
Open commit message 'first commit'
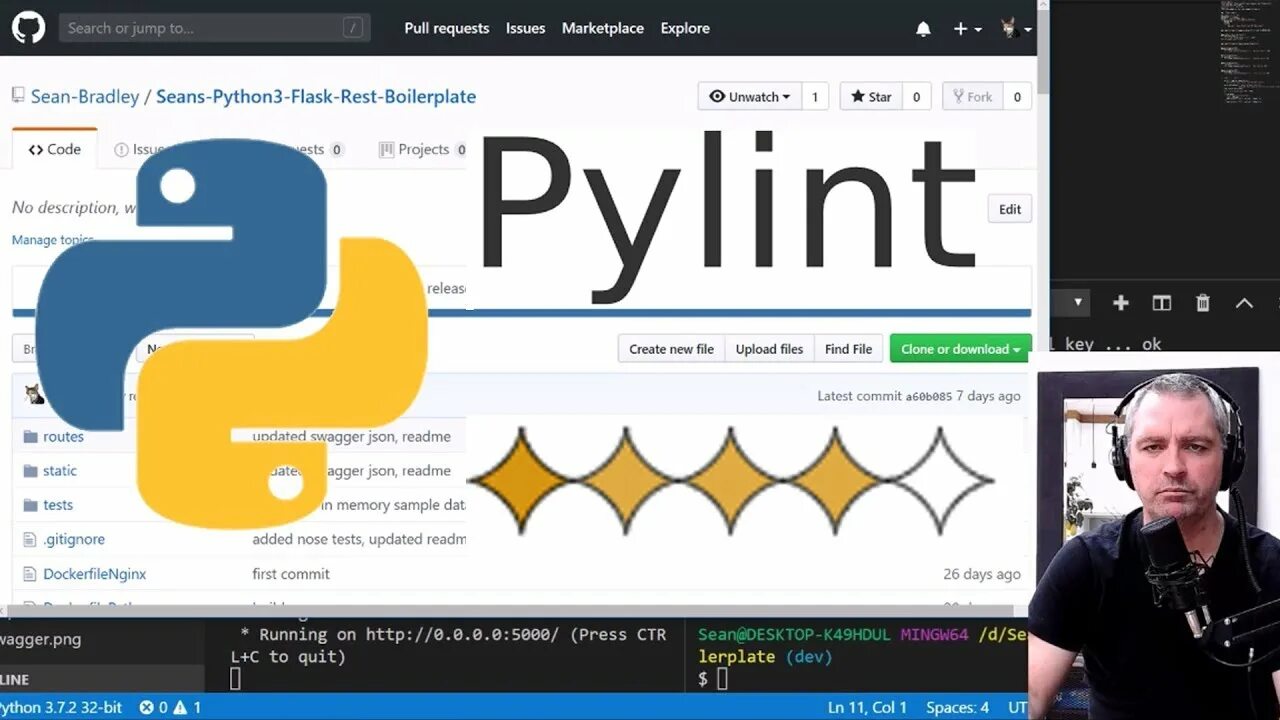click(291, 574)
